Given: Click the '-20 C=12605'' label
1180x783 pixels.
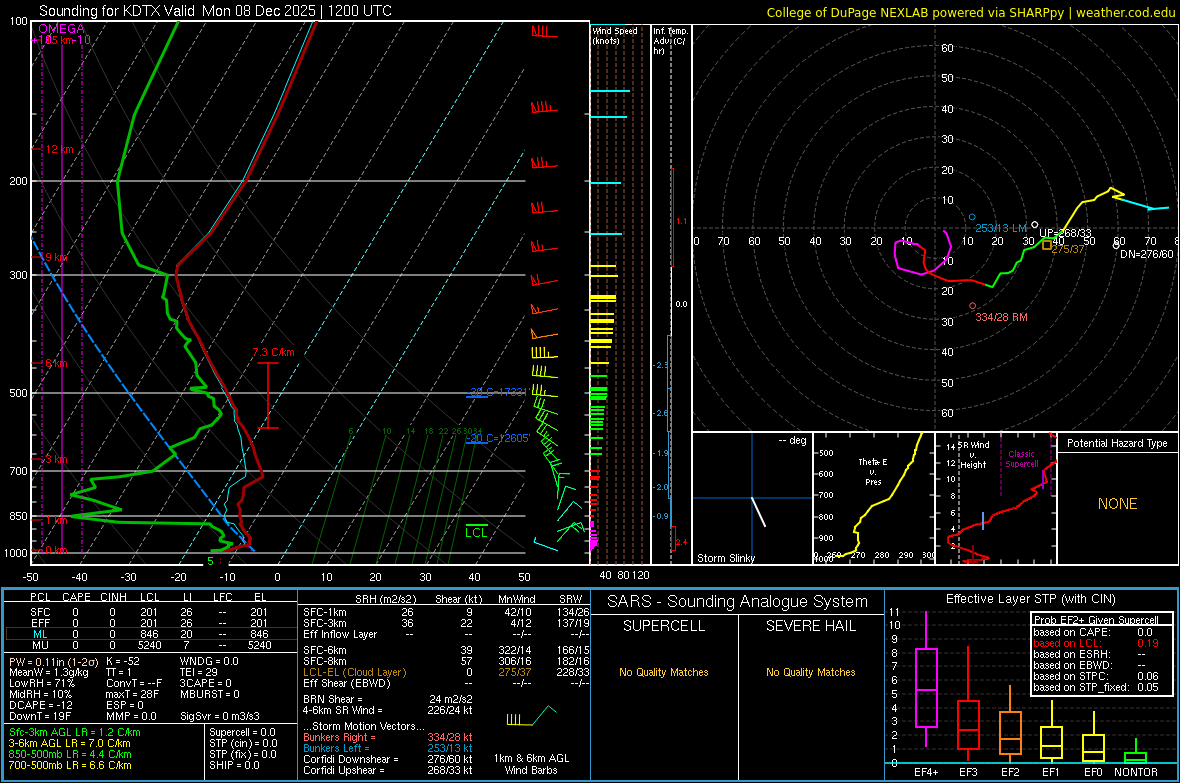Looking at the screenshot, I should tap(498, 438).
